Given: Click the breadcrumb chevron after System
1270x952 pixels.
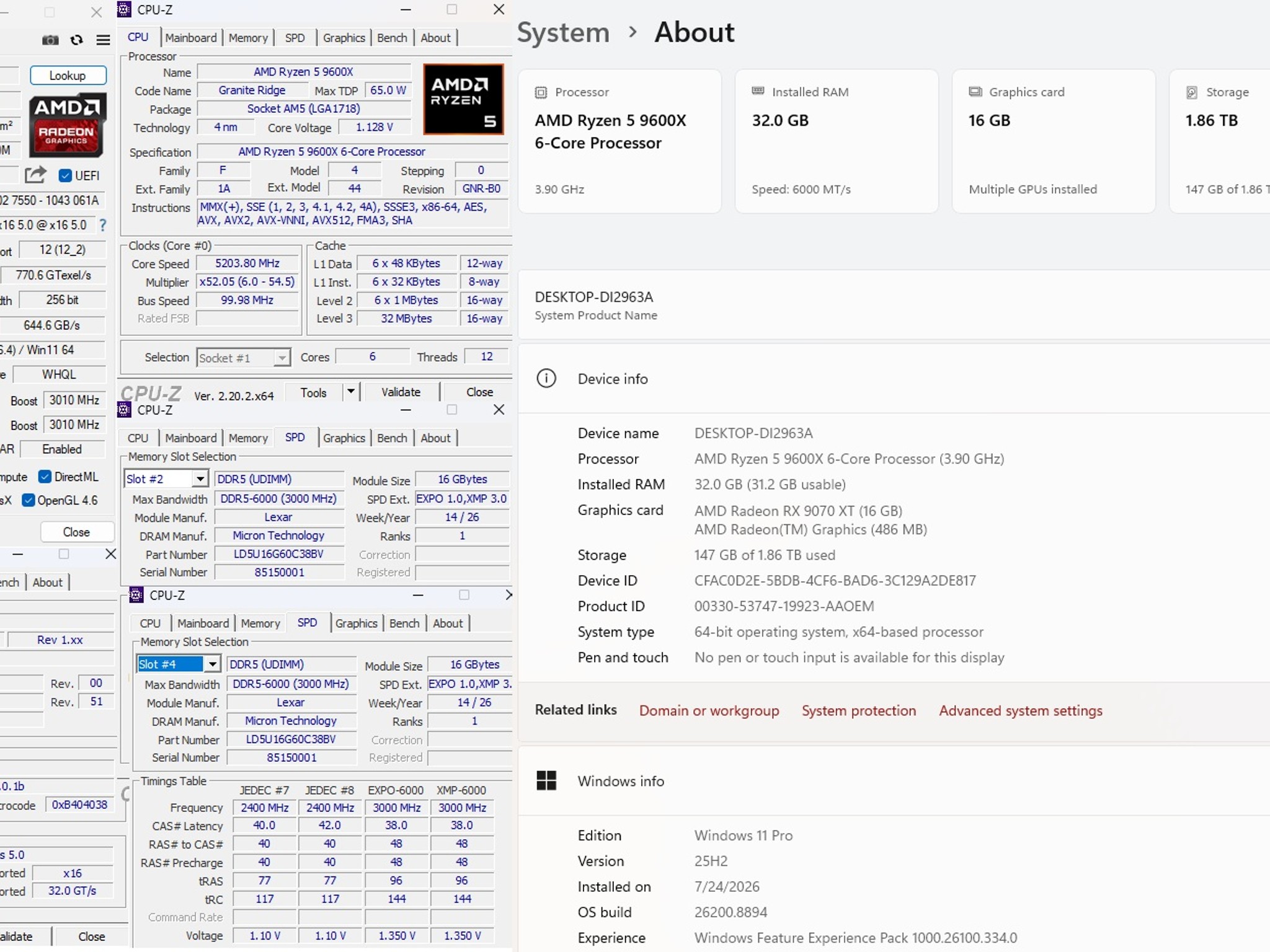Looking at the screenshot, I should [633, 32].
